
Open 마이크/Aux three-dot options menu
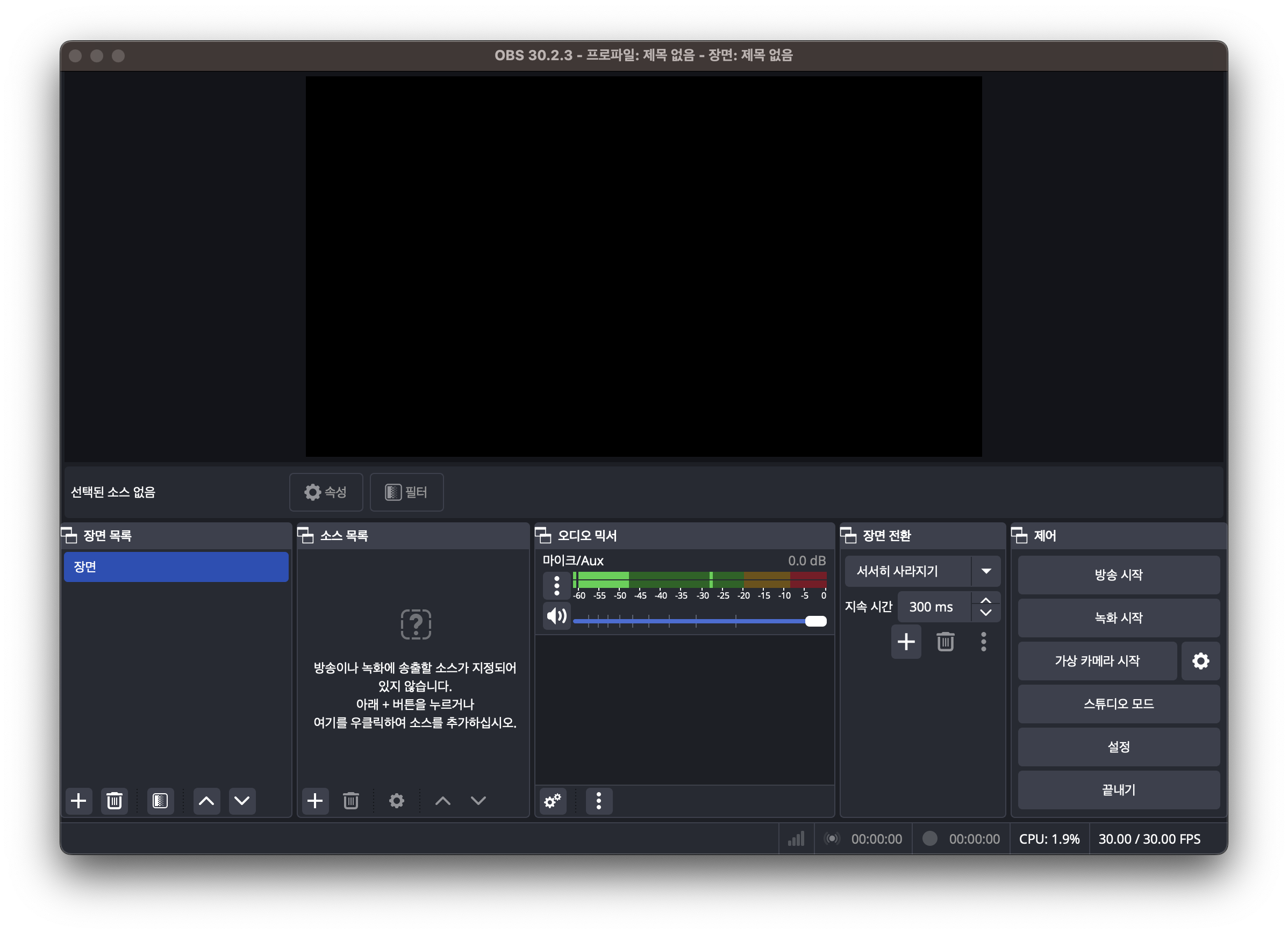556,585
